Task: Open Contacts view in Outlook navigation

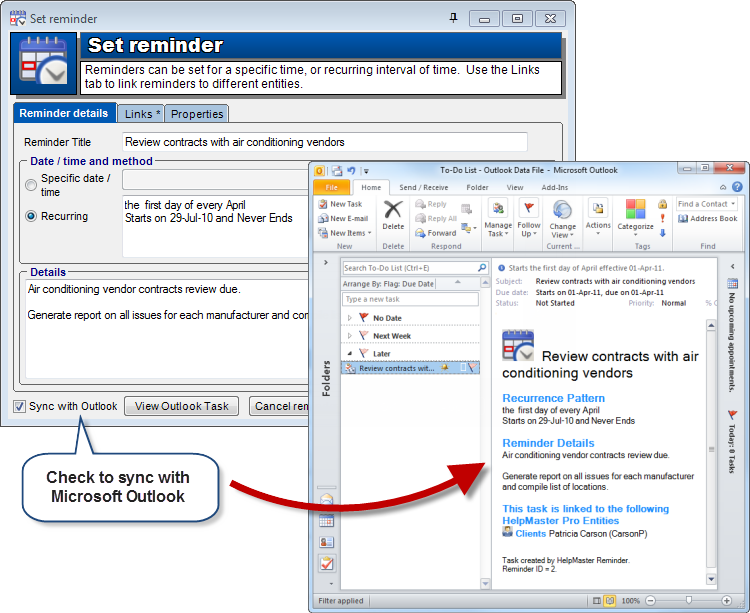Action: 327,542
